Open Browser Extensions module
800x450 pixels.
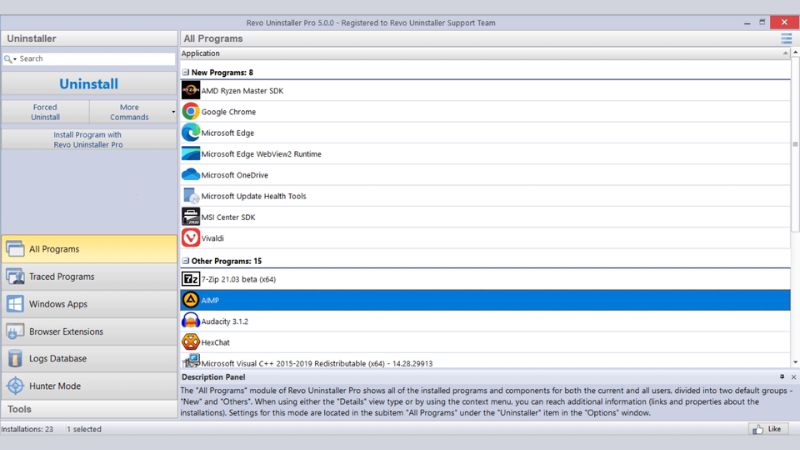(x=89, y=332)
